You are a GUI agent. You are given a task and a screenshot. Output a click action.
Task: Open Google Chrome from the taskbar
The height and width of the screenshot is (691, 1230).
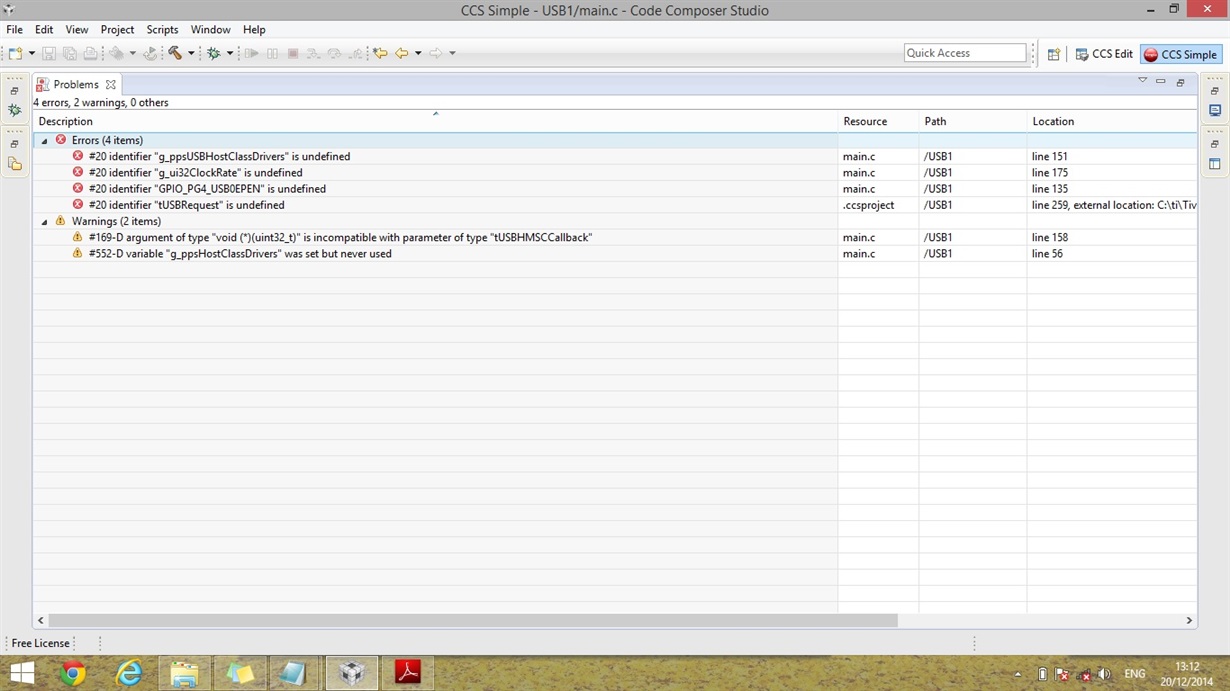coord(73,673)
